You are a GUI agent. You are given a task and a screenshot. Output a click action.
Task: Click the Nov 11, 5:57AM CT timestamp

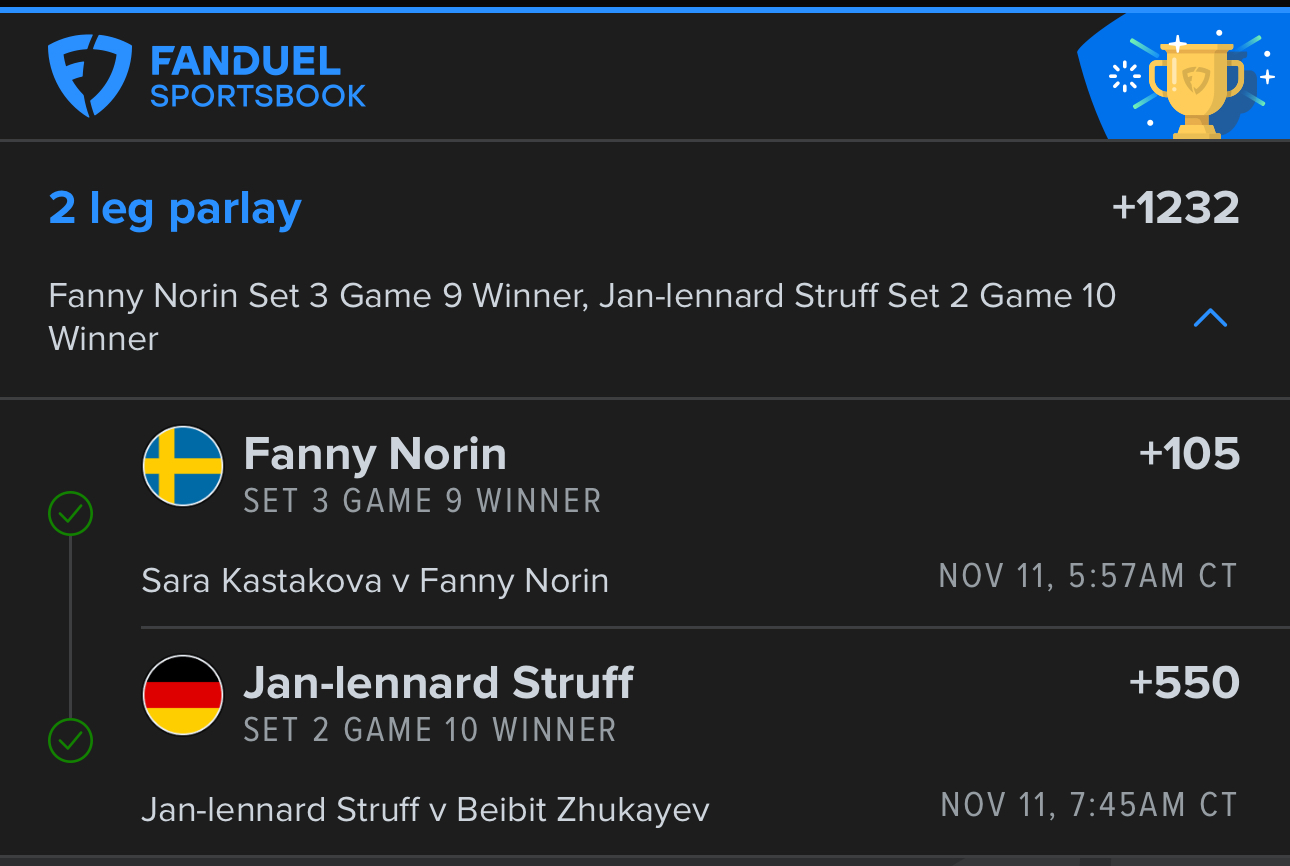[1087, 577]
